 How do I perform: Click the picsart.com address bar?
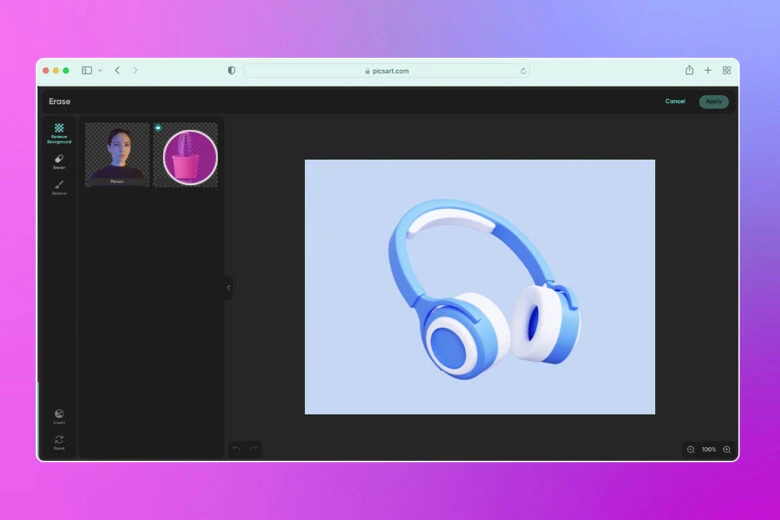coord(386,71)
